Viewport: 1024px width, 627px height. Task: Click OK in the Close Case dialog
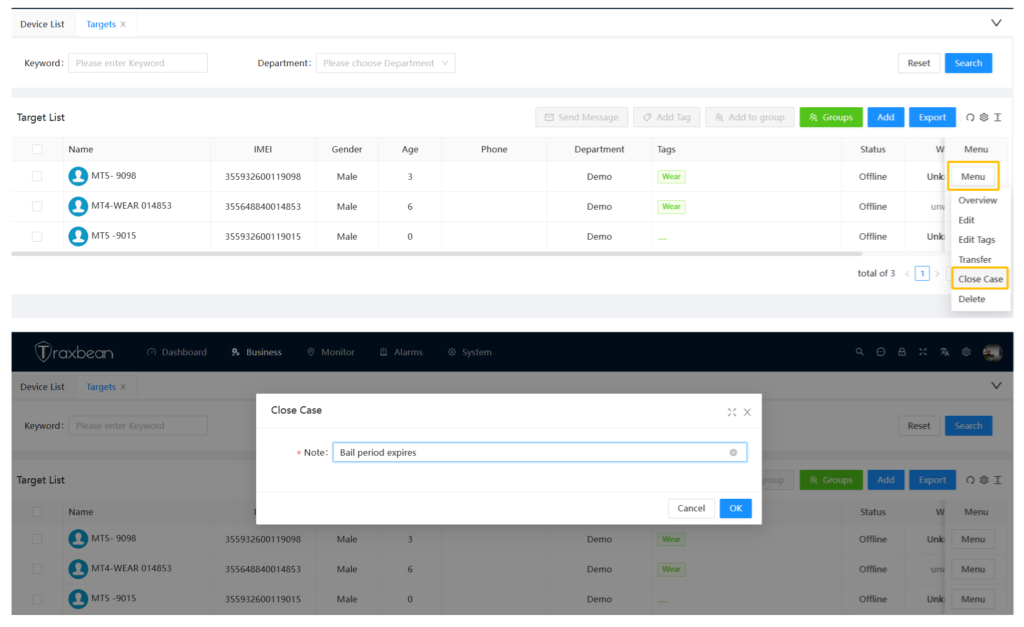click(x=735, y=508)
